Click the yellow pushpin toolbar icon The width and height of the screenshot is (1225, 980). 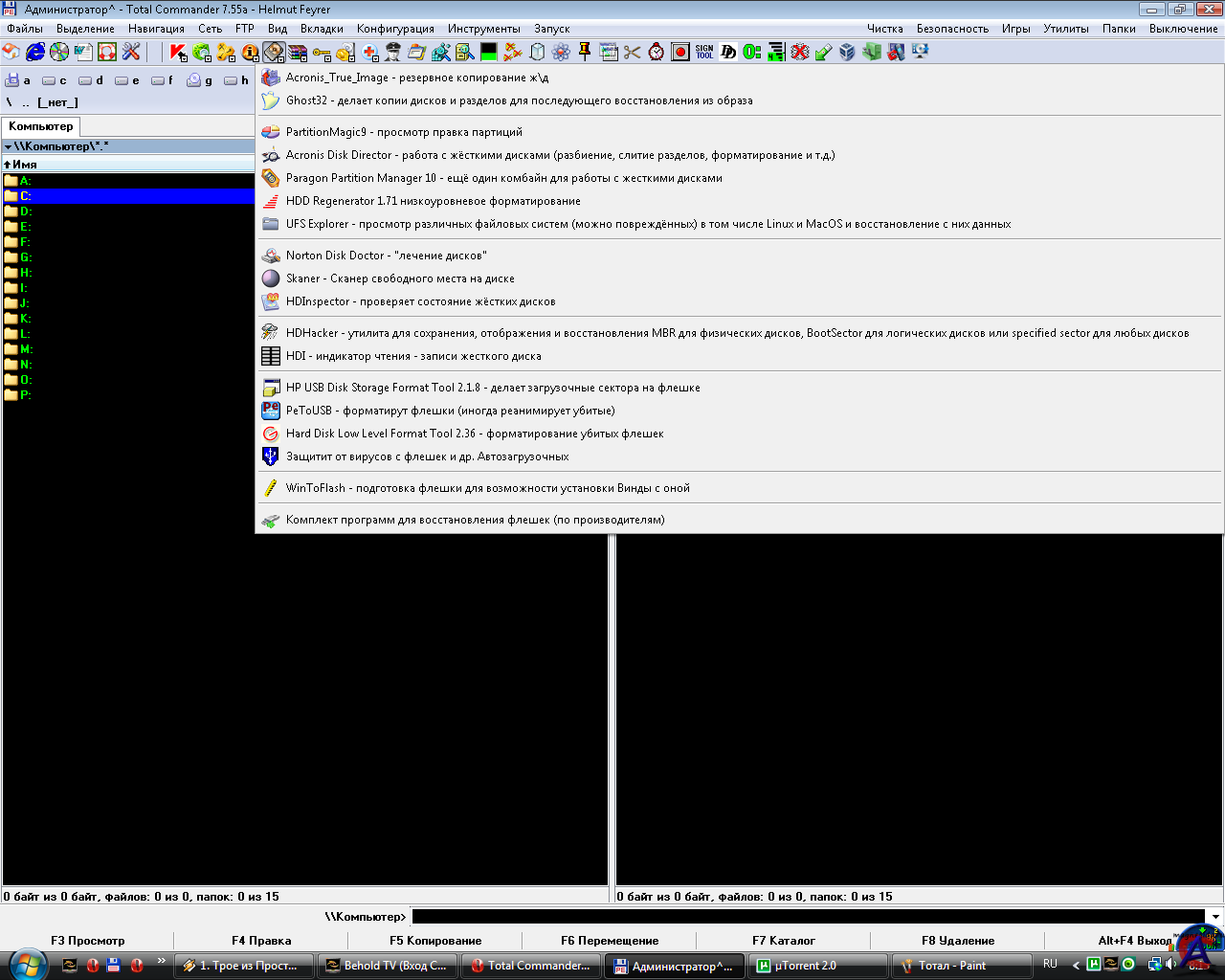point(585,52)
